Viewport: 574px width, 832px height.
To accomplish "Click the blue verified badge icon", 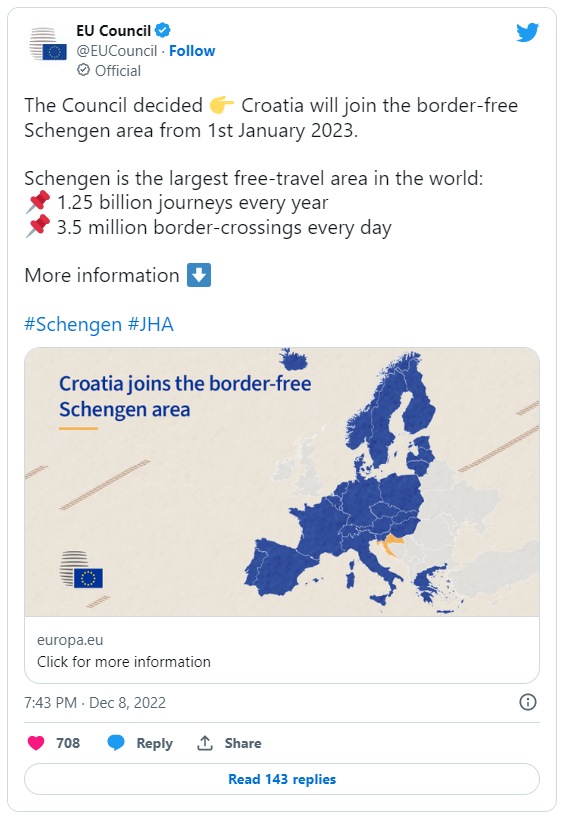I will (x=163, y=30).
